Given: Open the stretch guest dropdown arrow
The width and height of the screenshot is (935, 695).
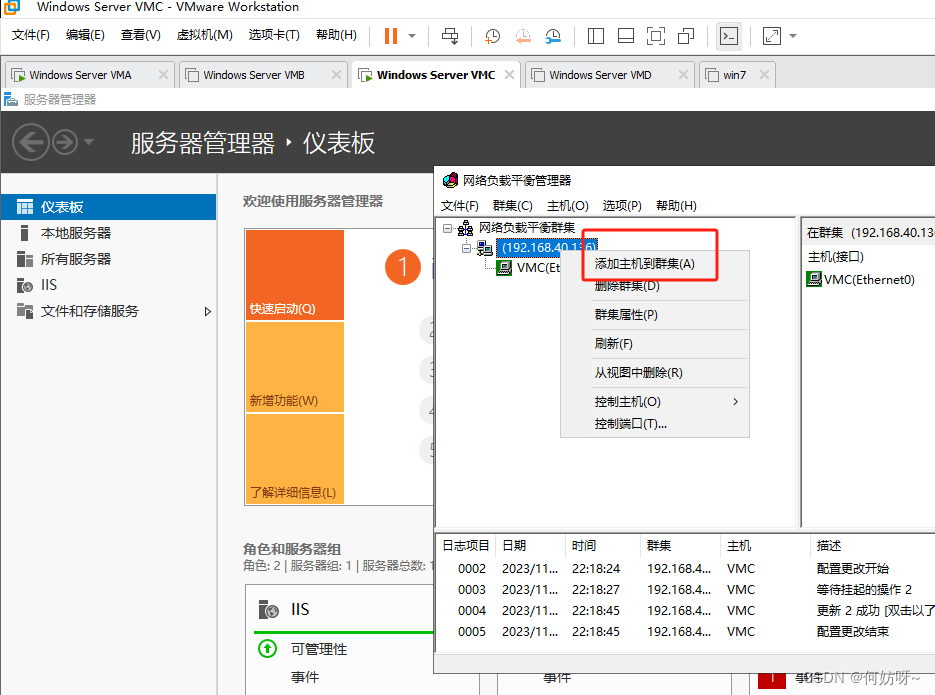Looking at the screenshot, I should (x=793, y=36).
